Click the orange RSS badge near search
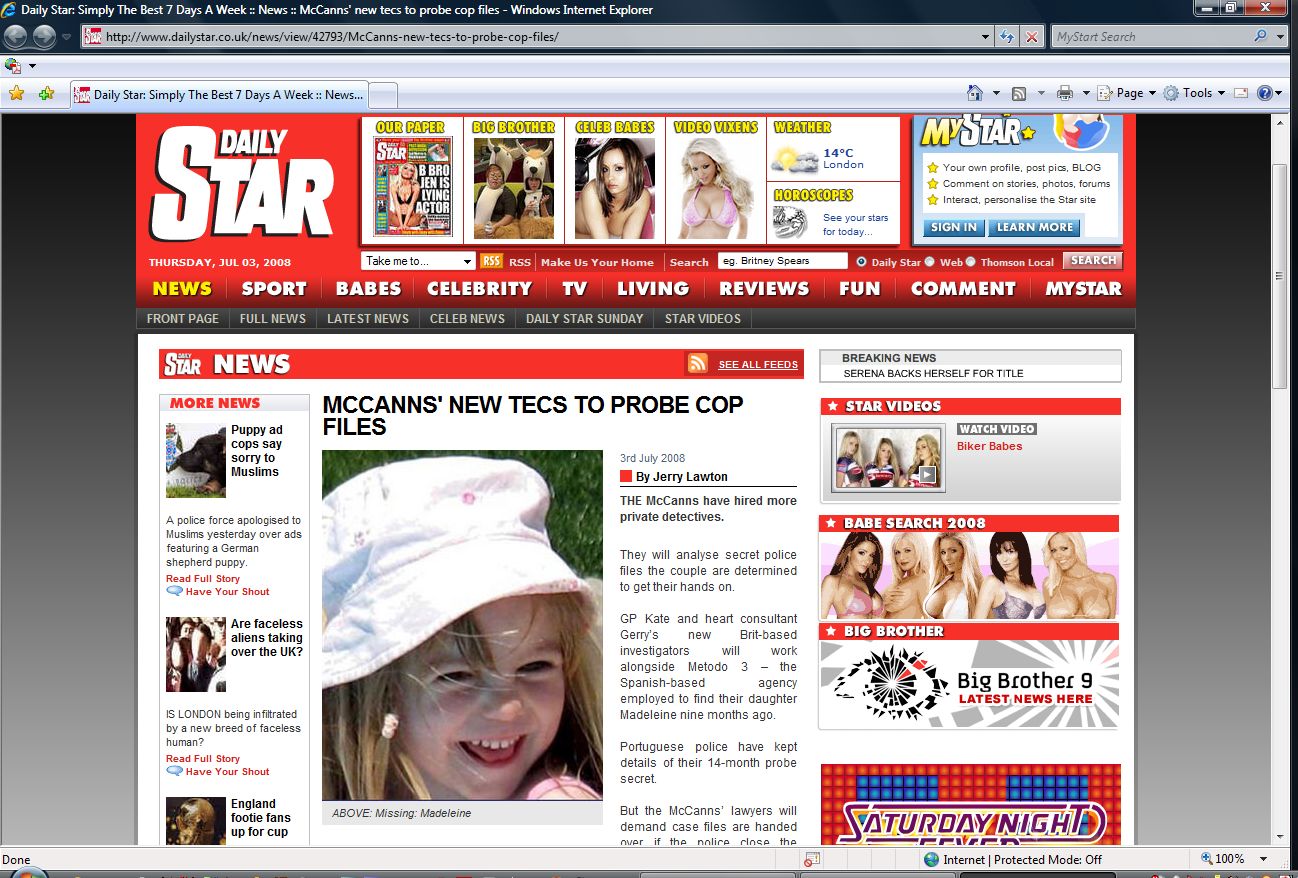This screenshot has width=1298, height=878. coord(491,261)
